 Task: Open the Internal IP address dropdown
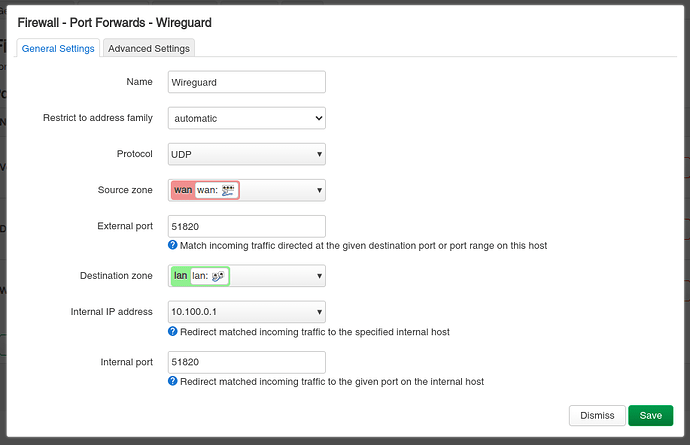[246, 312]
